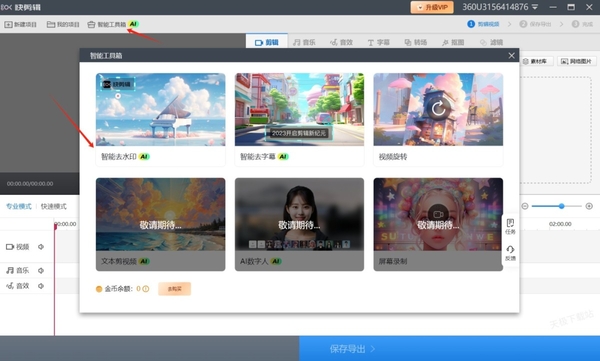Switch to the 转场 tab
600x361 pixels.
[x=416, y=42]
